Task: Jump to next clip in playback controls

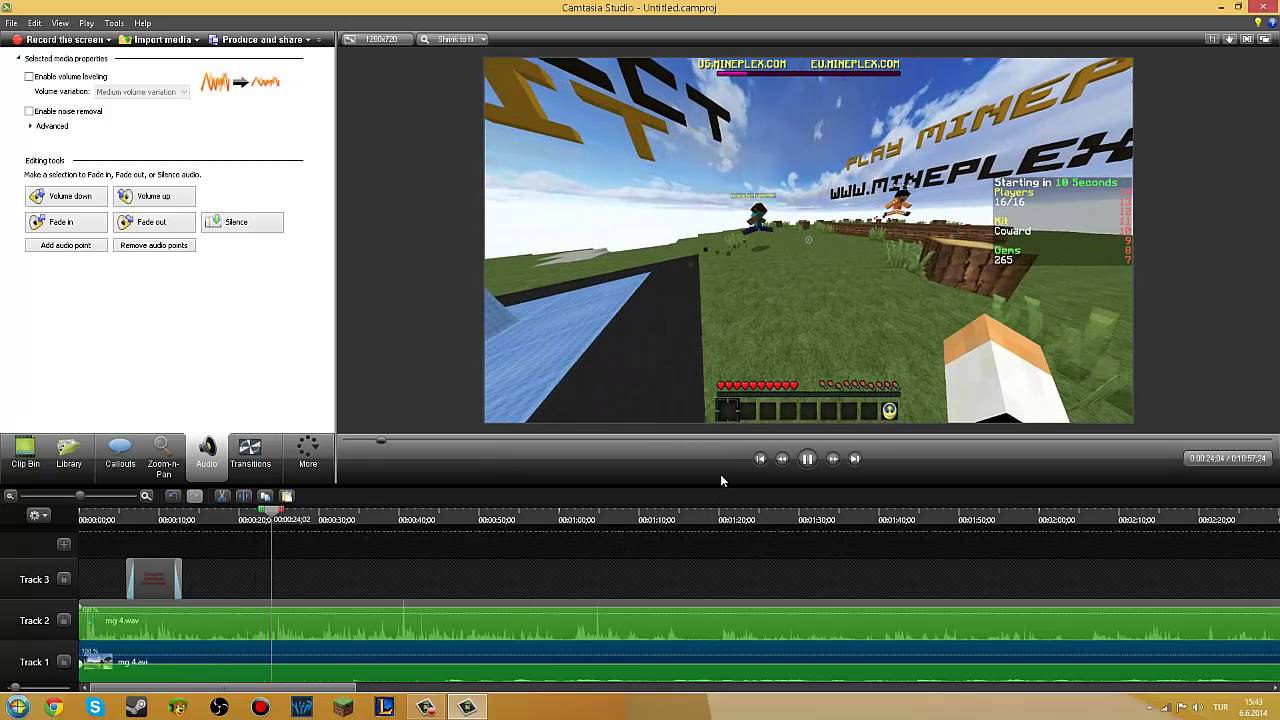Action: (x=854, y=459)
